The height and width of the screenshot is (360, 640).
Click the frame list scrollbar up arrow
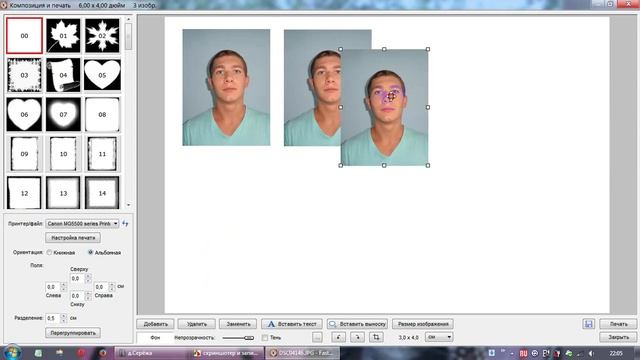pos(129,19)
